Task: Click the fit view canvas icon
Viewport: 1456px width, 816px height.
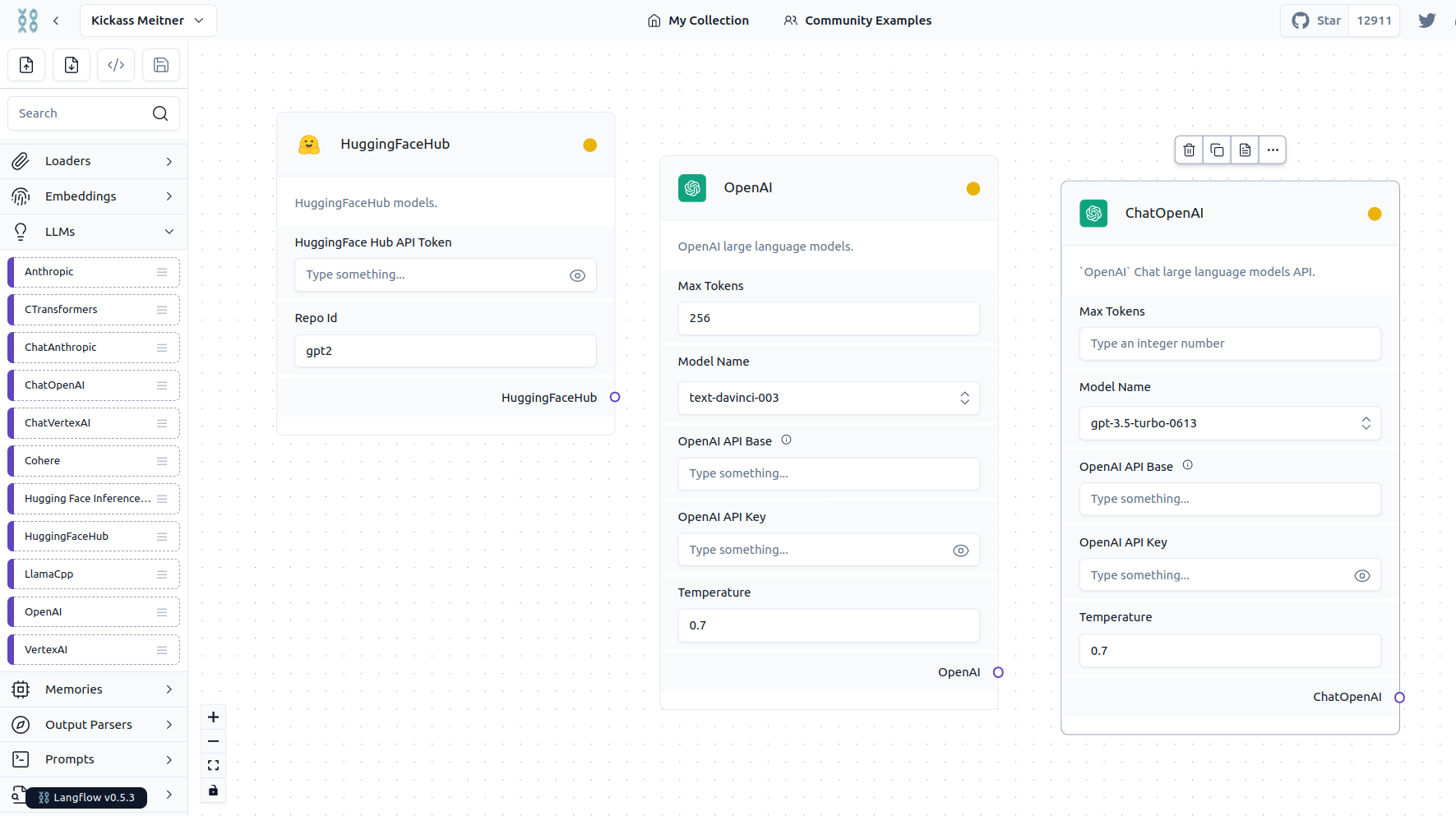Action: (213, 766)
